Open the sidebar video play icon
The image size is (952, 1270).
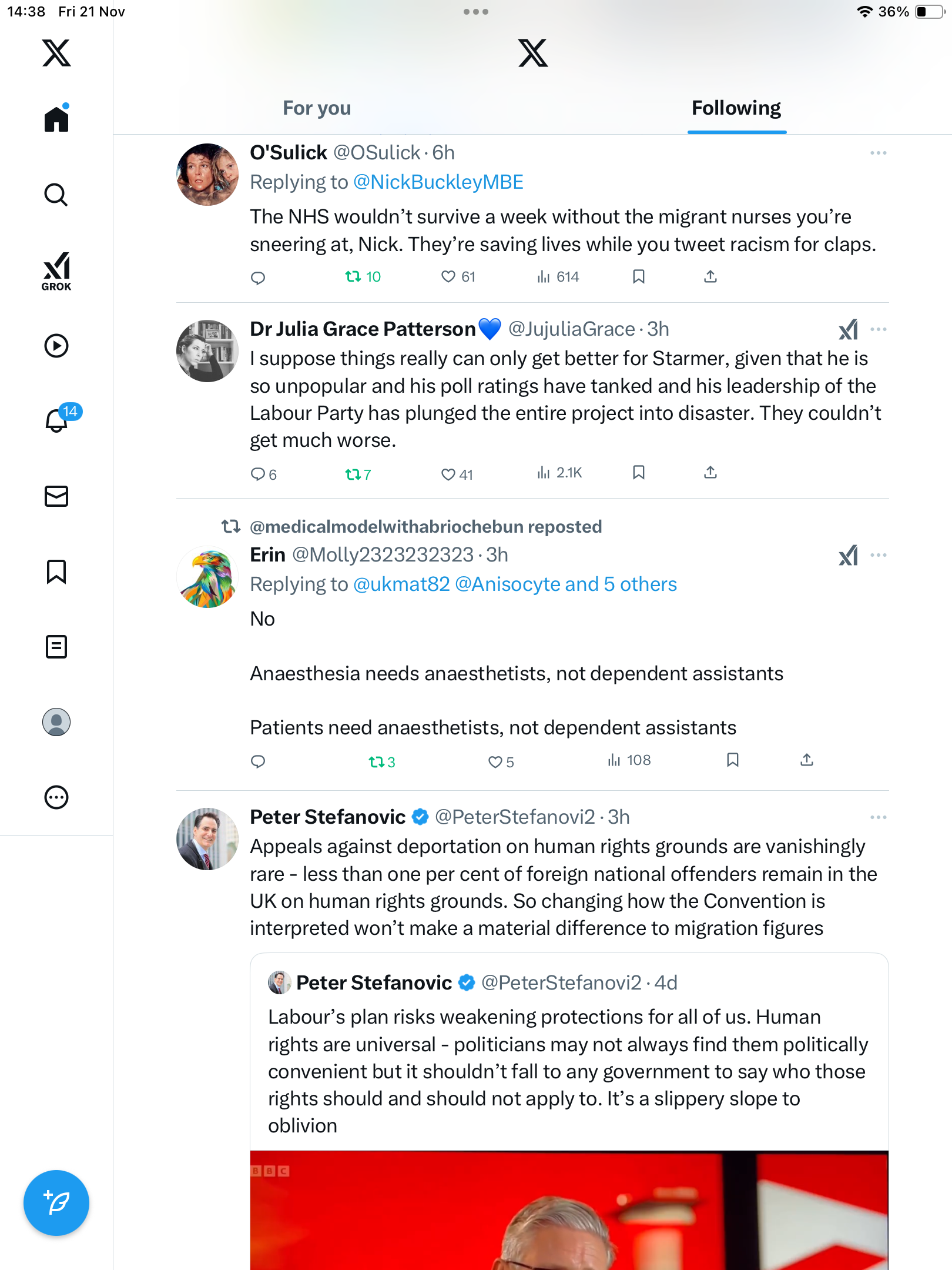click(x=56, y=346)
